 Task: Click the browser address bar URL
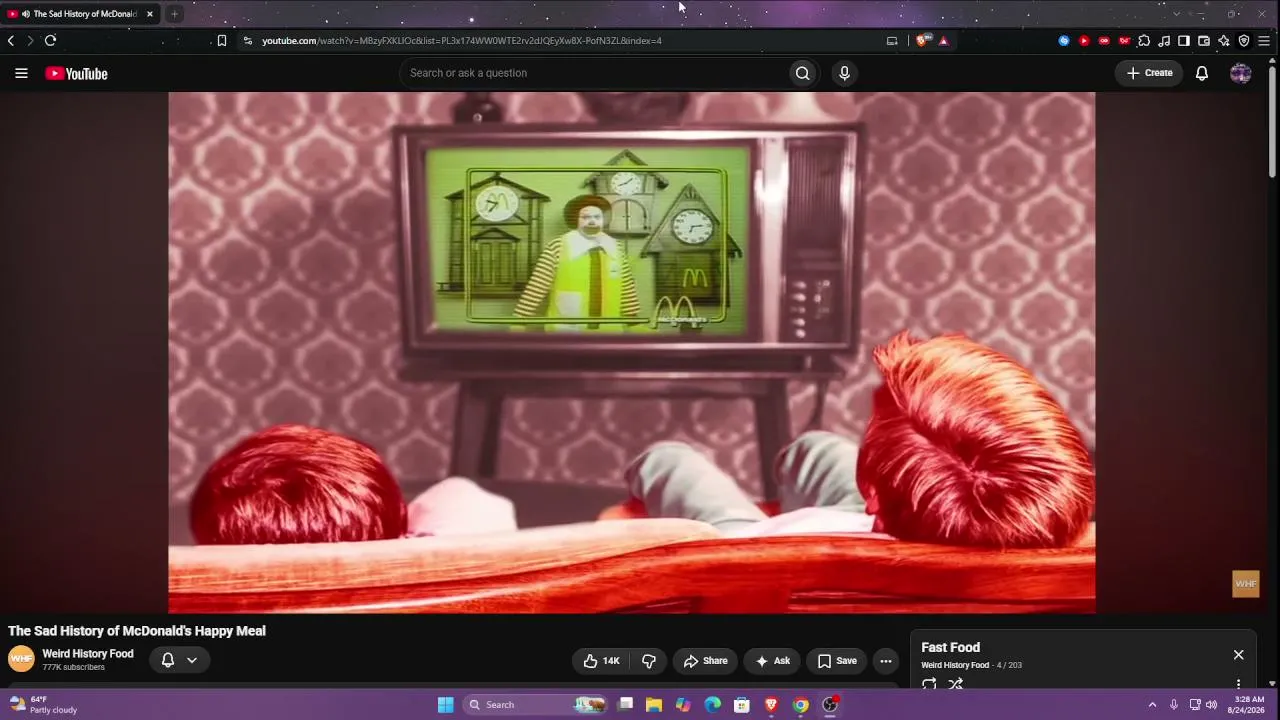462,41
